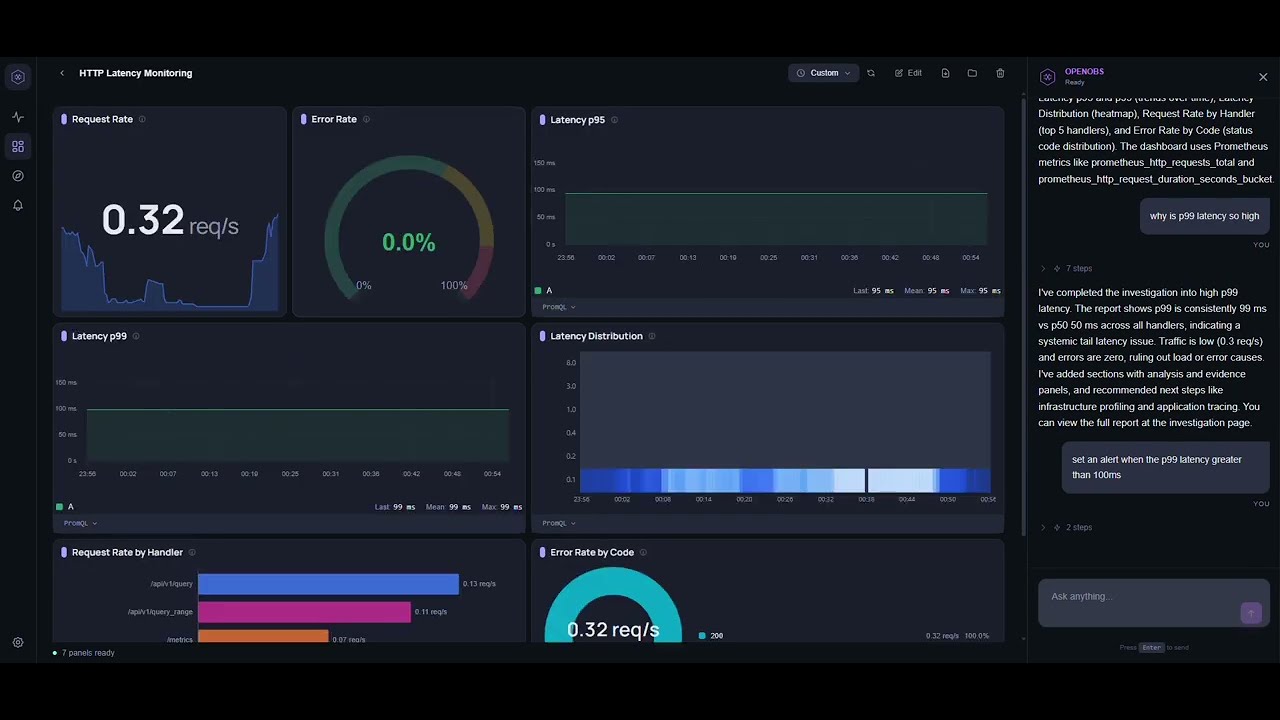Open the OpenObs logo home icon in sidebar
Image resolution: width=1280 pixels, height=720 pixels.
(18, 77)
